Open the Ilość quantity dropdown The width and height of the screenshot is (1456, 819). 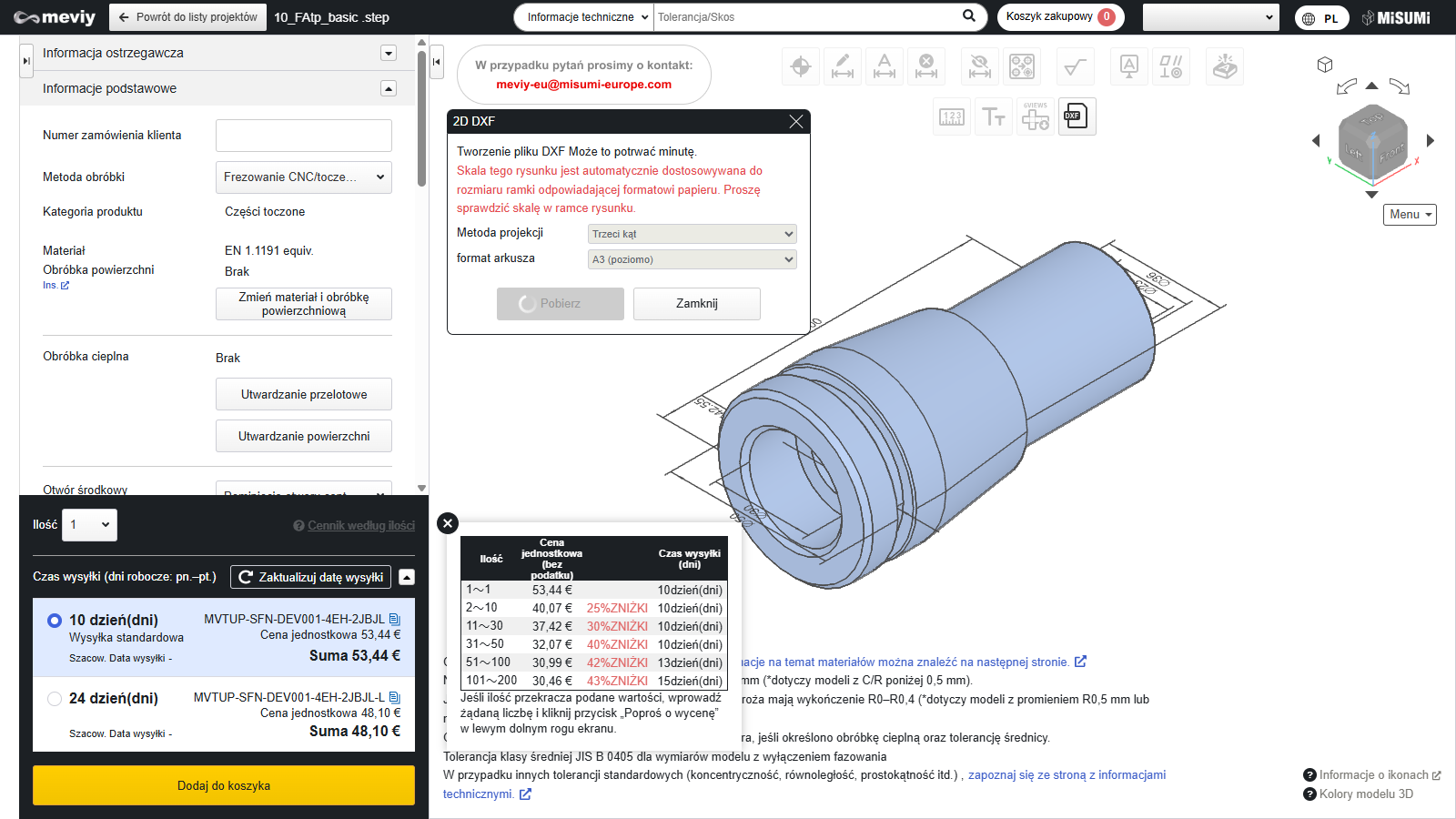click(x=89, y=525)
